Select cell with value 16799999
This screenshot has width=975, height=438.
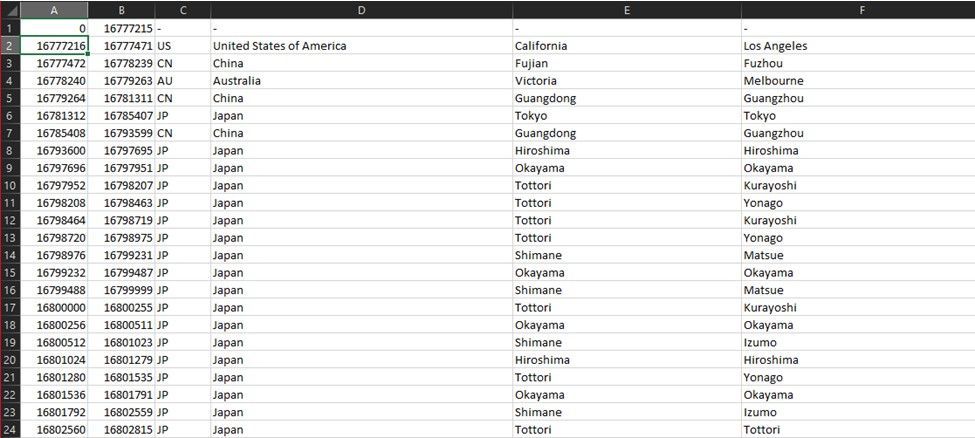click(121, 289)
